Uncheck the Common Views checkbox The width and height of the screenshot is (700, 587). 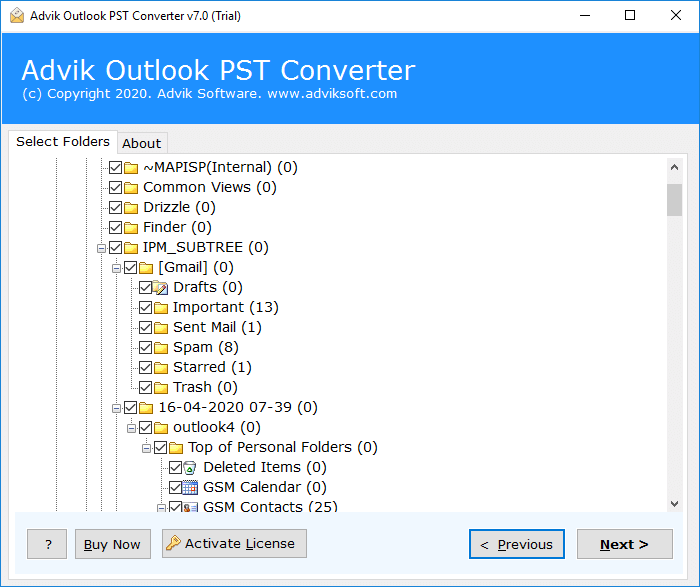[116, 188]
